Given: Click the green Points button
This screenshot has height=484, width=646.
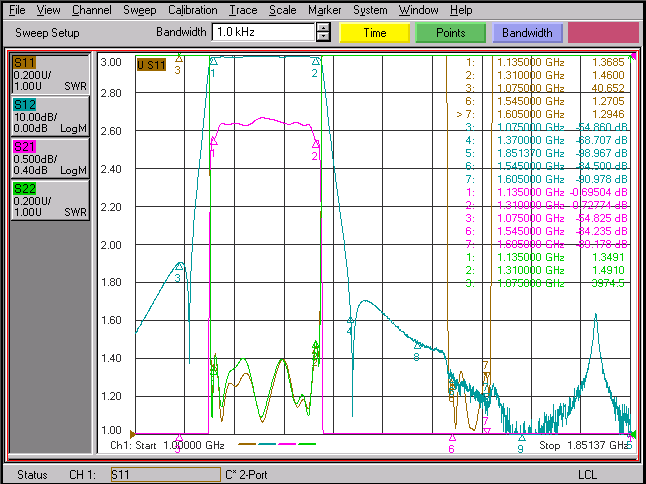Looking at the screenshot, I should point(451,33).
